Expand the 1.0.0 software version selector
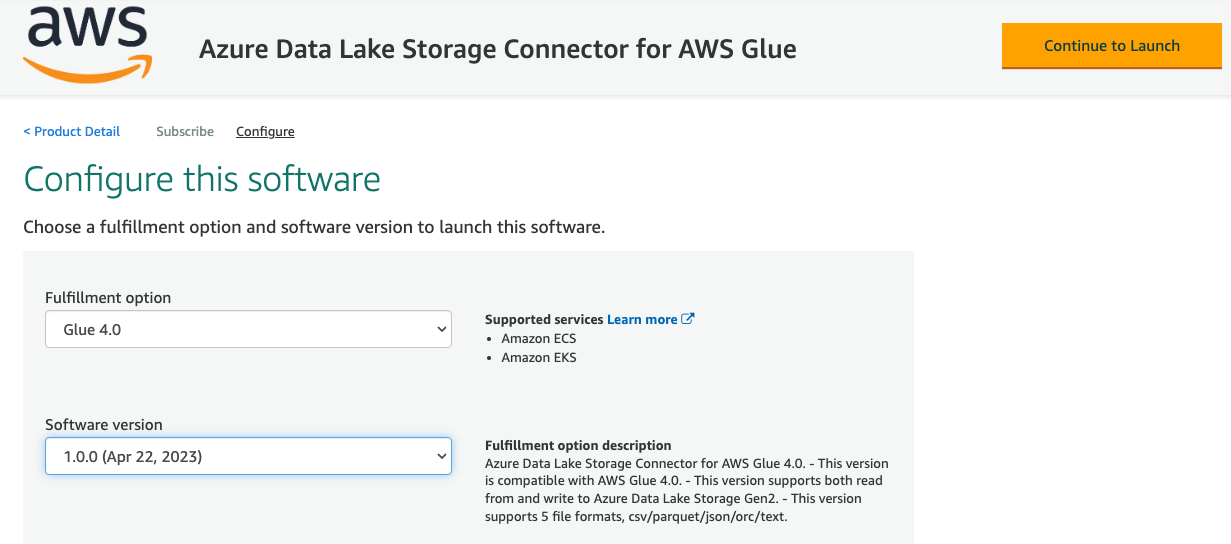This screenshot has width=1231, height=544. [x=248, y=456]
